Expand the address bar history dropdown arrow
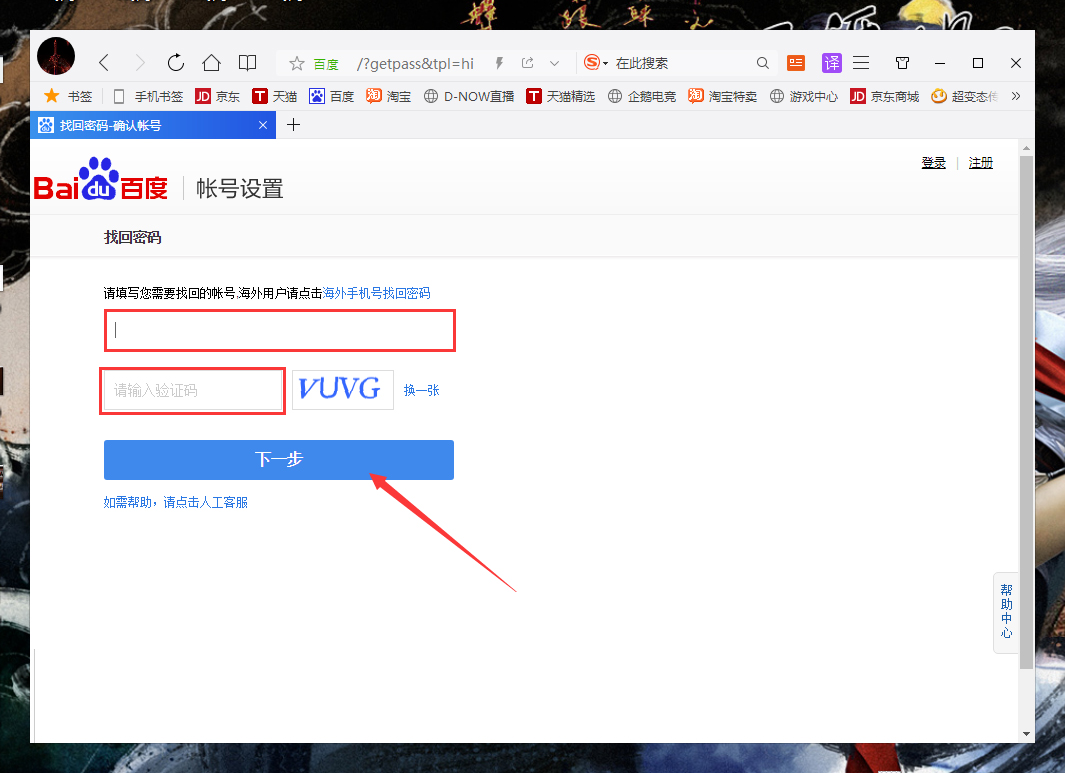This screenshot has width=1065, height=773. [x=555, y=62]
